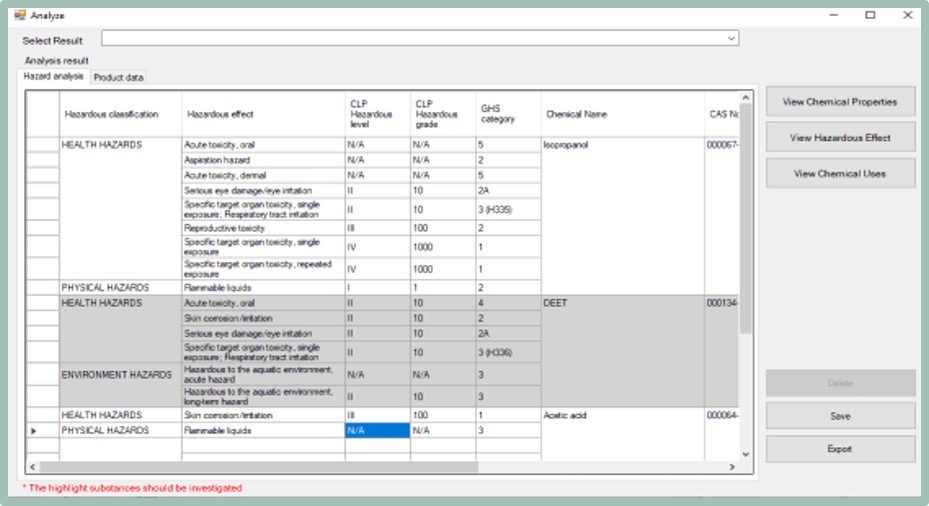929x506 pixels.
Task: Select the DEET chemical name cell
Action: point(622,351)
